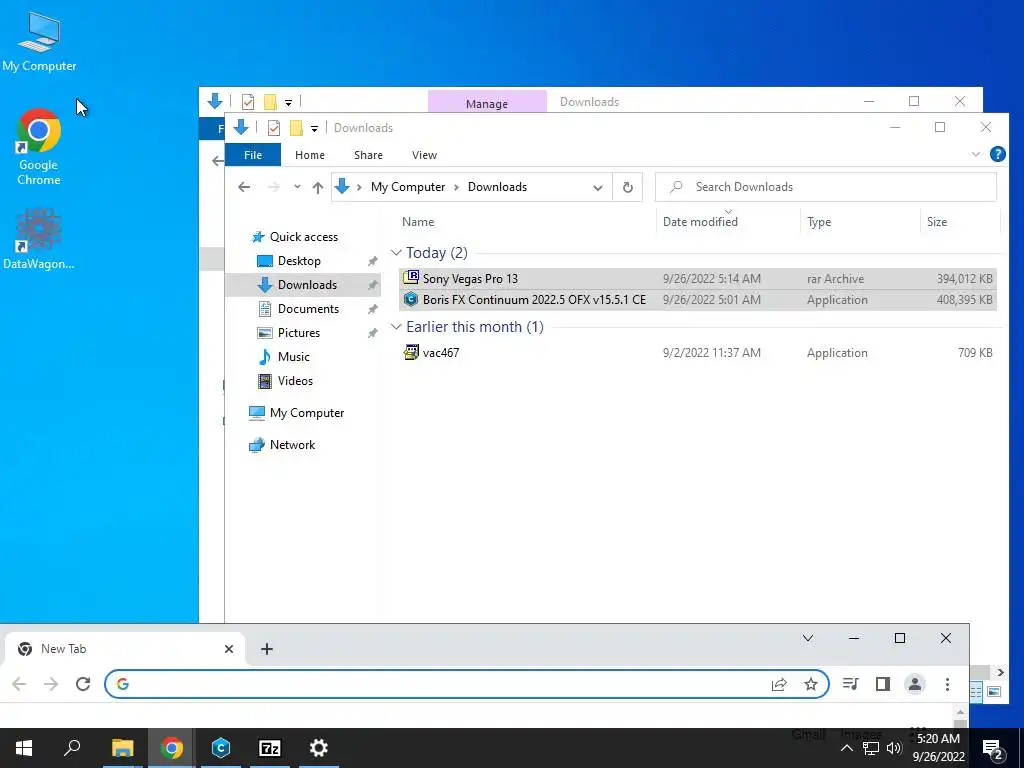The height and width of the screenshot is (768, 1024).
Task: Click the Properties quick access toolbar icon in the front Downloads window
Action: click(x=274, y=127)
